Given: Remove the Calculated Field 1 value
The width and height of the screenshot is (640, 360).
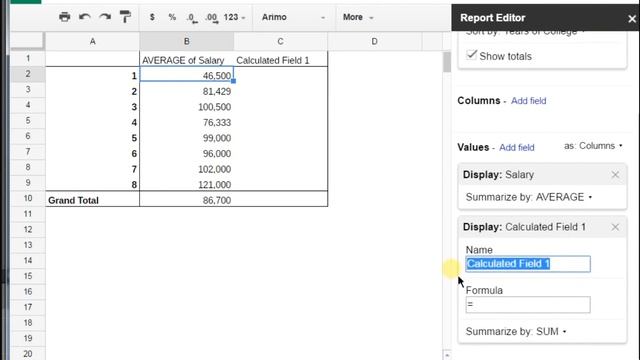Looking at the screenshot, I should tap(615, 227).
